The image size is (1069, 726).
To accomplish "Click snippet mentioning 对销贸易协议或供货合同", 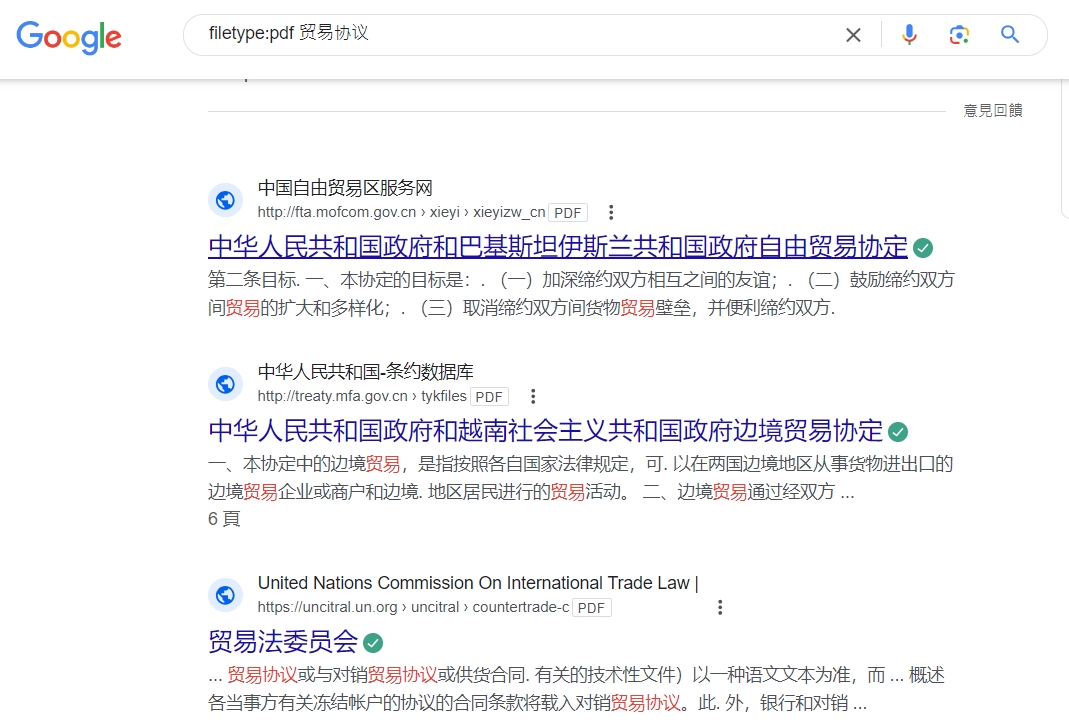I will point(577,689).
